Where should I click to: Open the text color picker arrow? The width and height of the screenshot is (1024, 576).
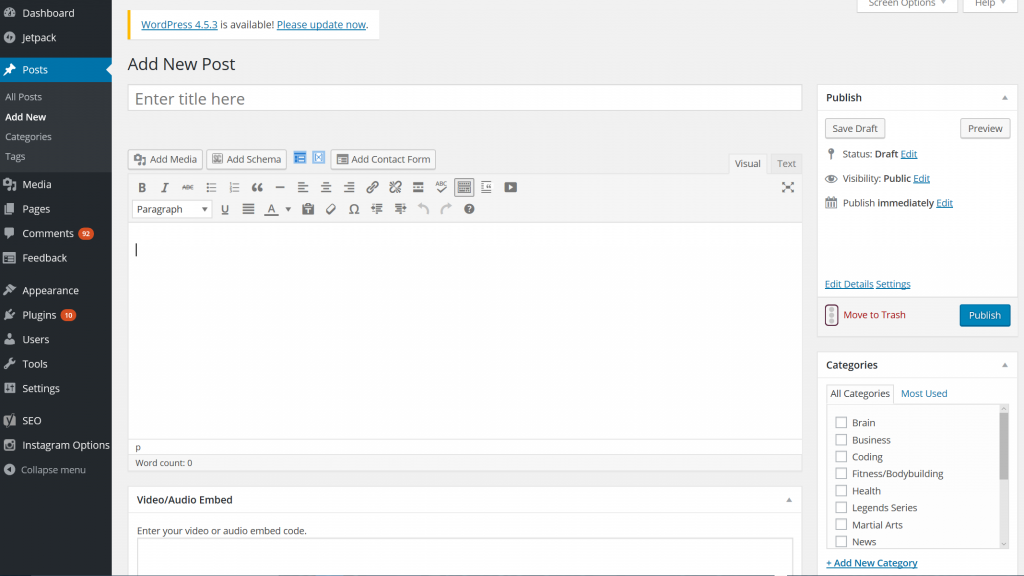pyautogui.click(x=288, y=210)
